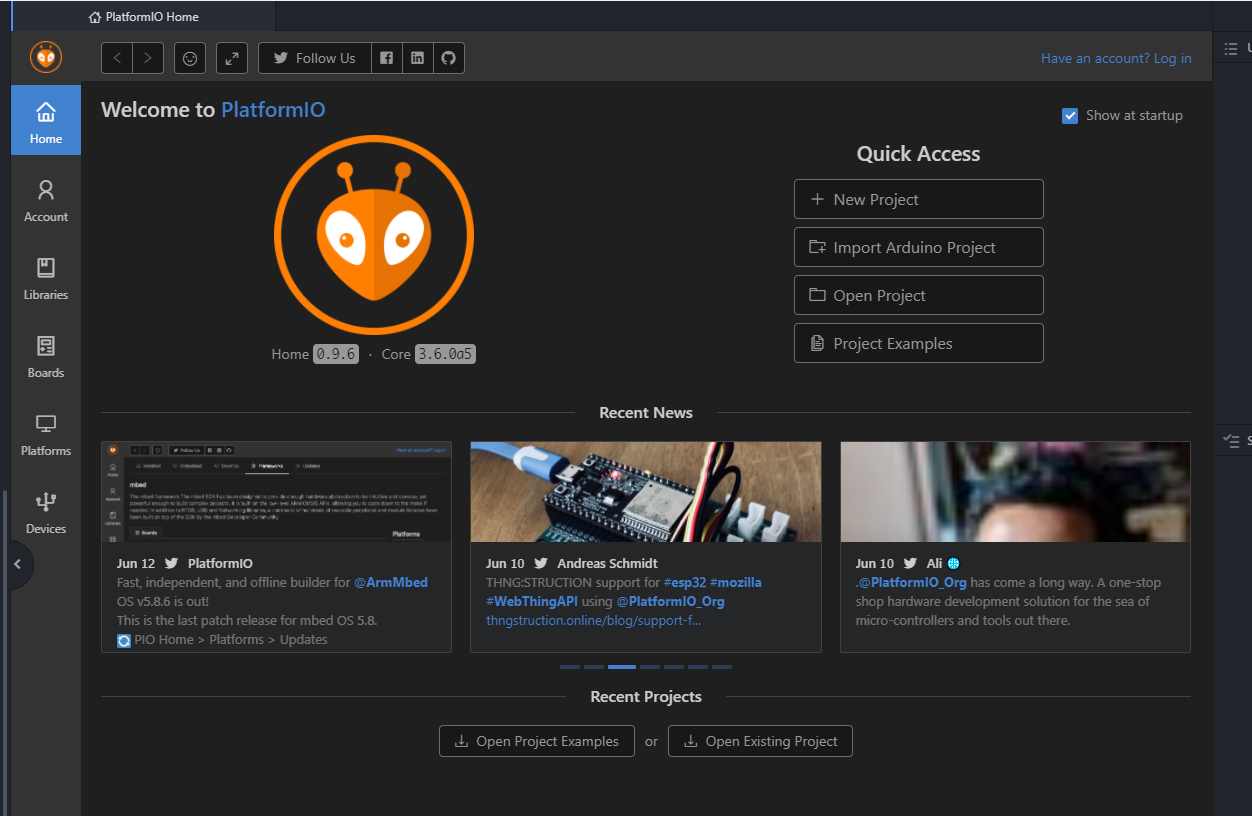
Task: Open the Account section in the sidebar
Action: point(46,201)
